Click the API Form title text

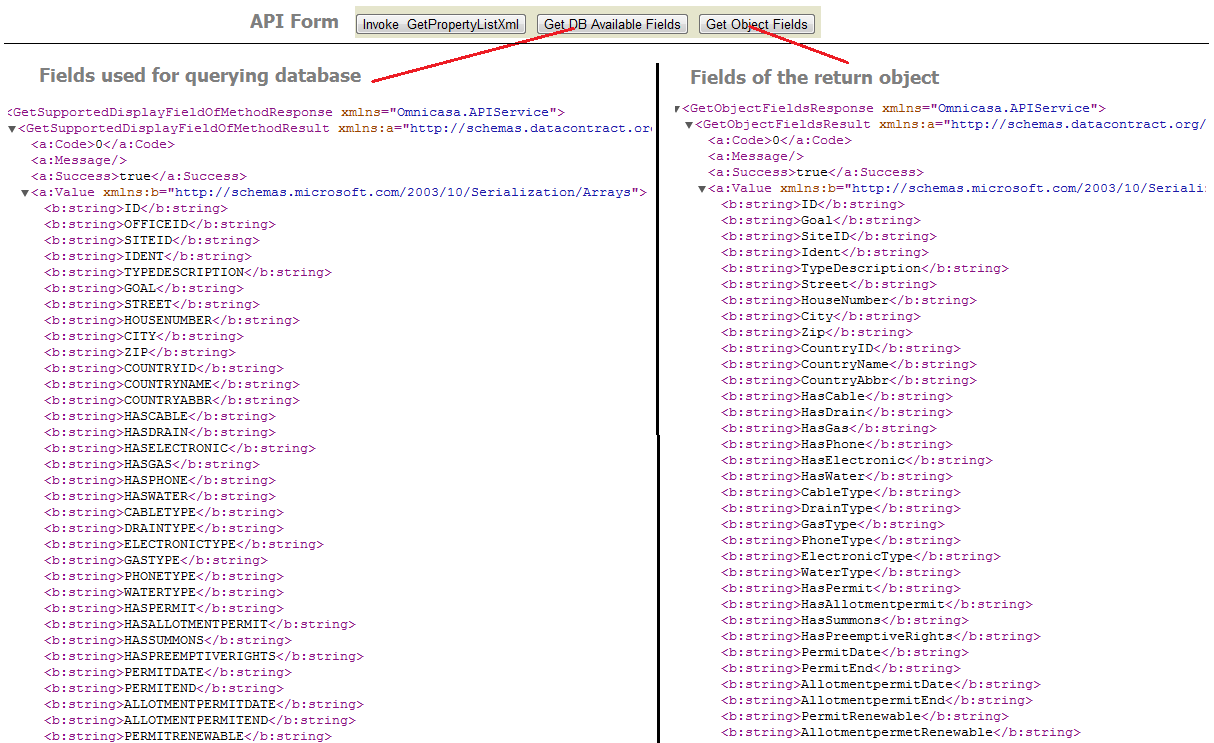point(294,22)
